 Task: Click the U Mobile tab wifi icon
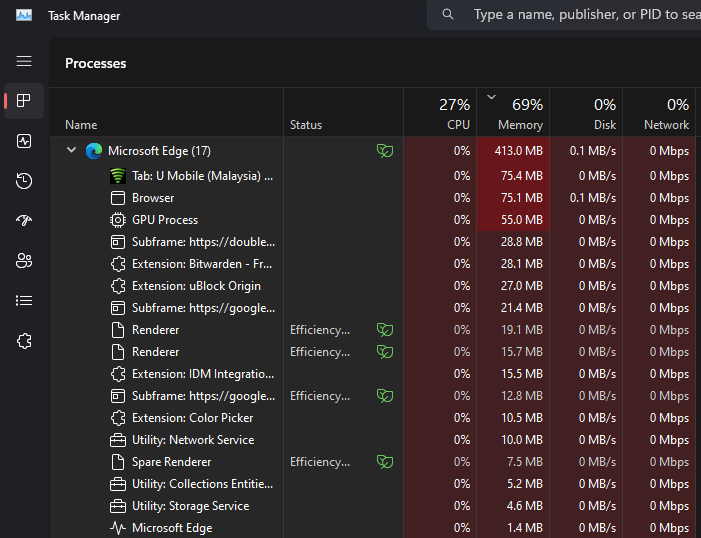tap(118, 176)
